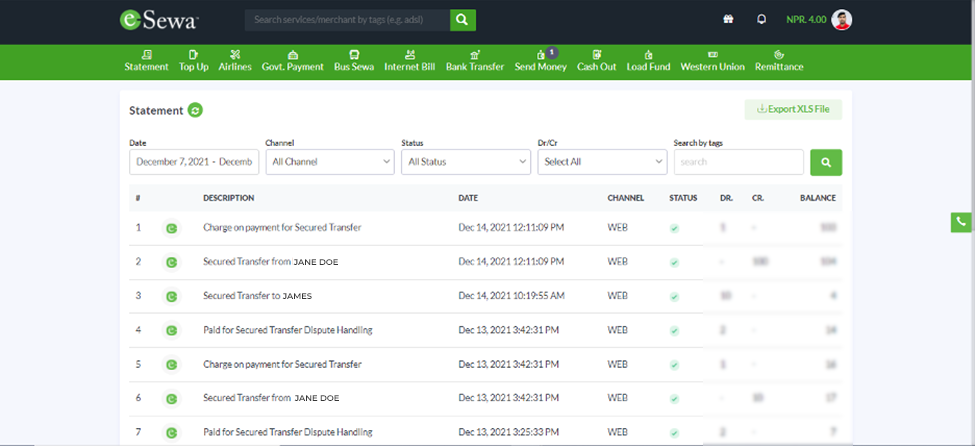Go to Bank Transfer
Image resolution: width=975 pixels, height=446 pixels.
tap(474, 60)
